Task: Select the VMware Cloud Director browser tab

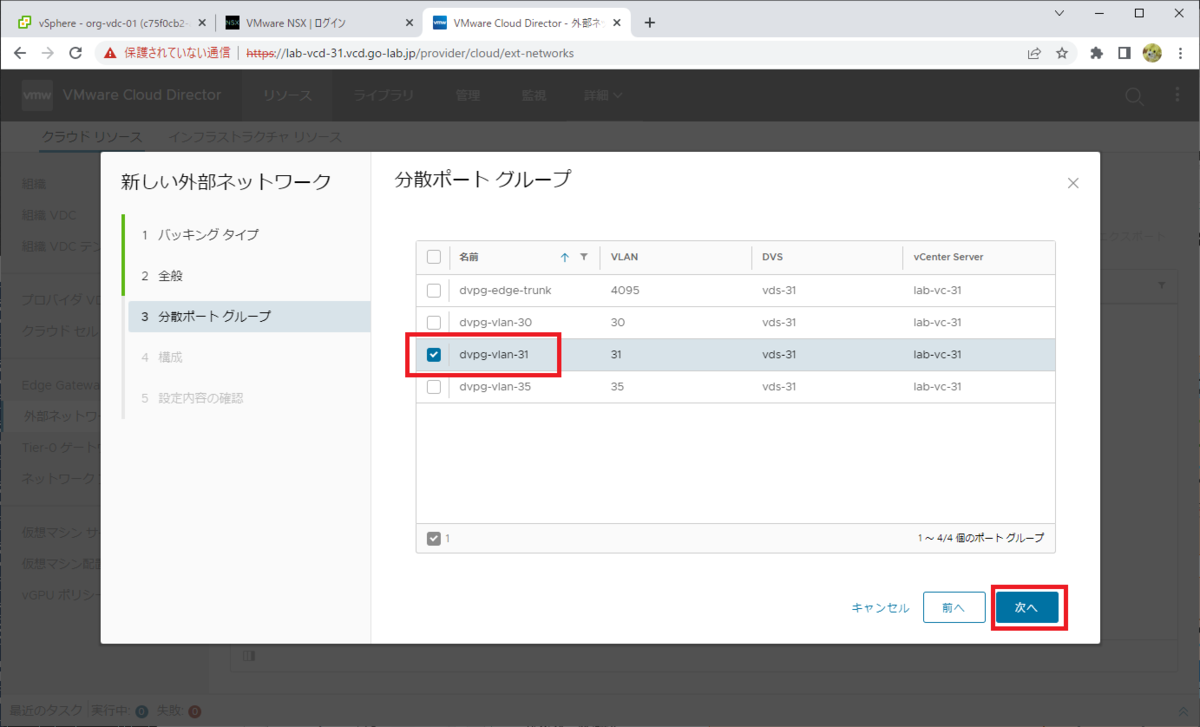Action: point(525,23)
